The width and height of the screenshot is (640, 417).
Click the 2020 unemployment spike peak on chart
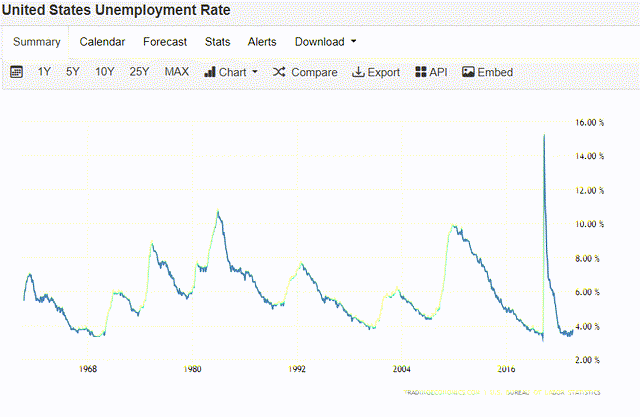[544, 135]
